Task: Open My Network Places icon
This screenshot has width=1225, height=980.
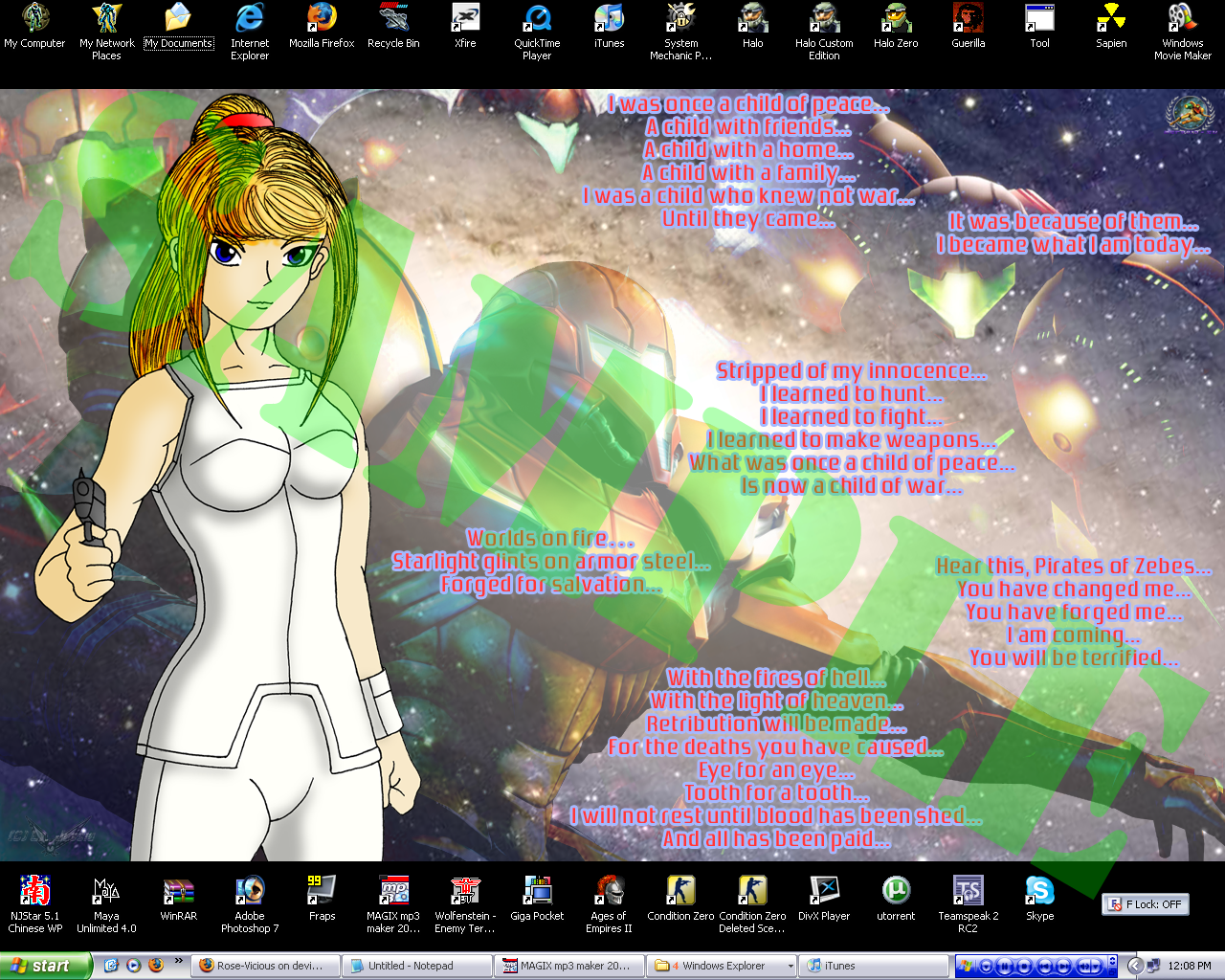Action: [106, 33]
